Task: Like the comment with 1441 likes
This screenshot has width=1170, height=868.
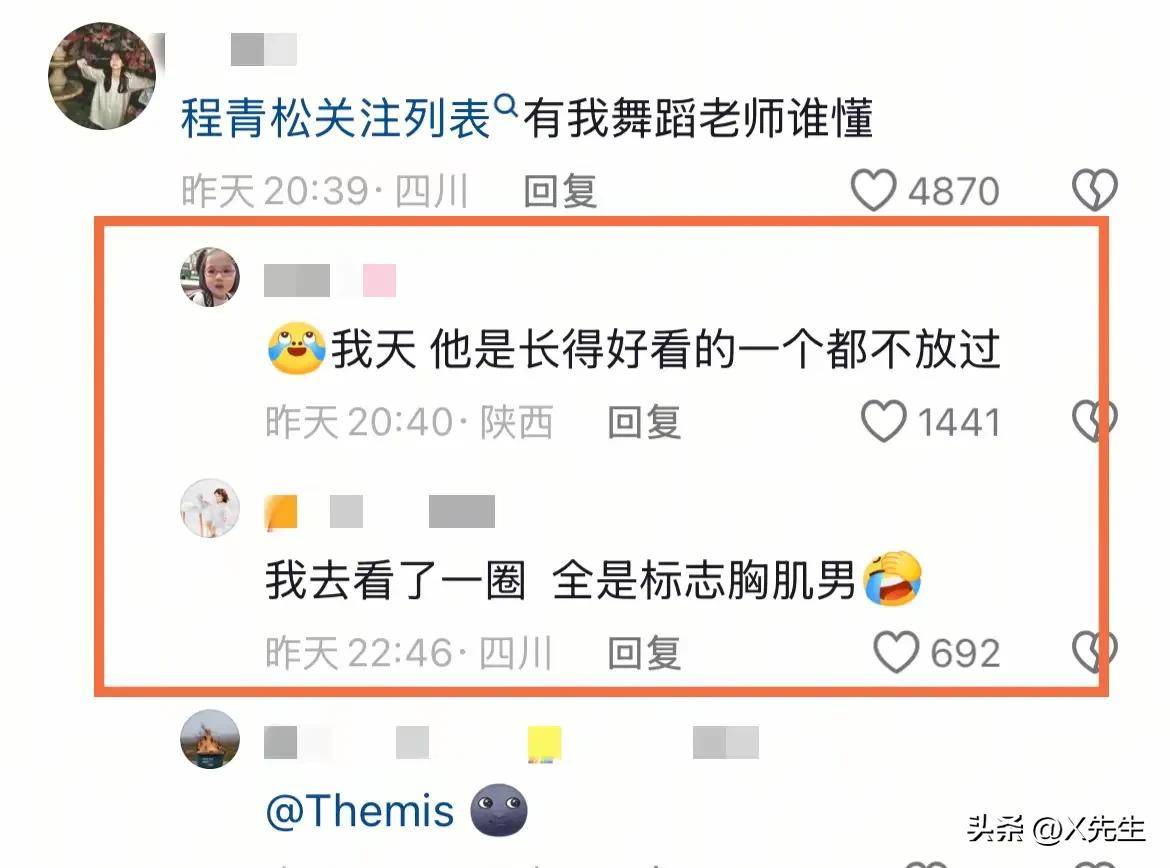Action: 883,422
